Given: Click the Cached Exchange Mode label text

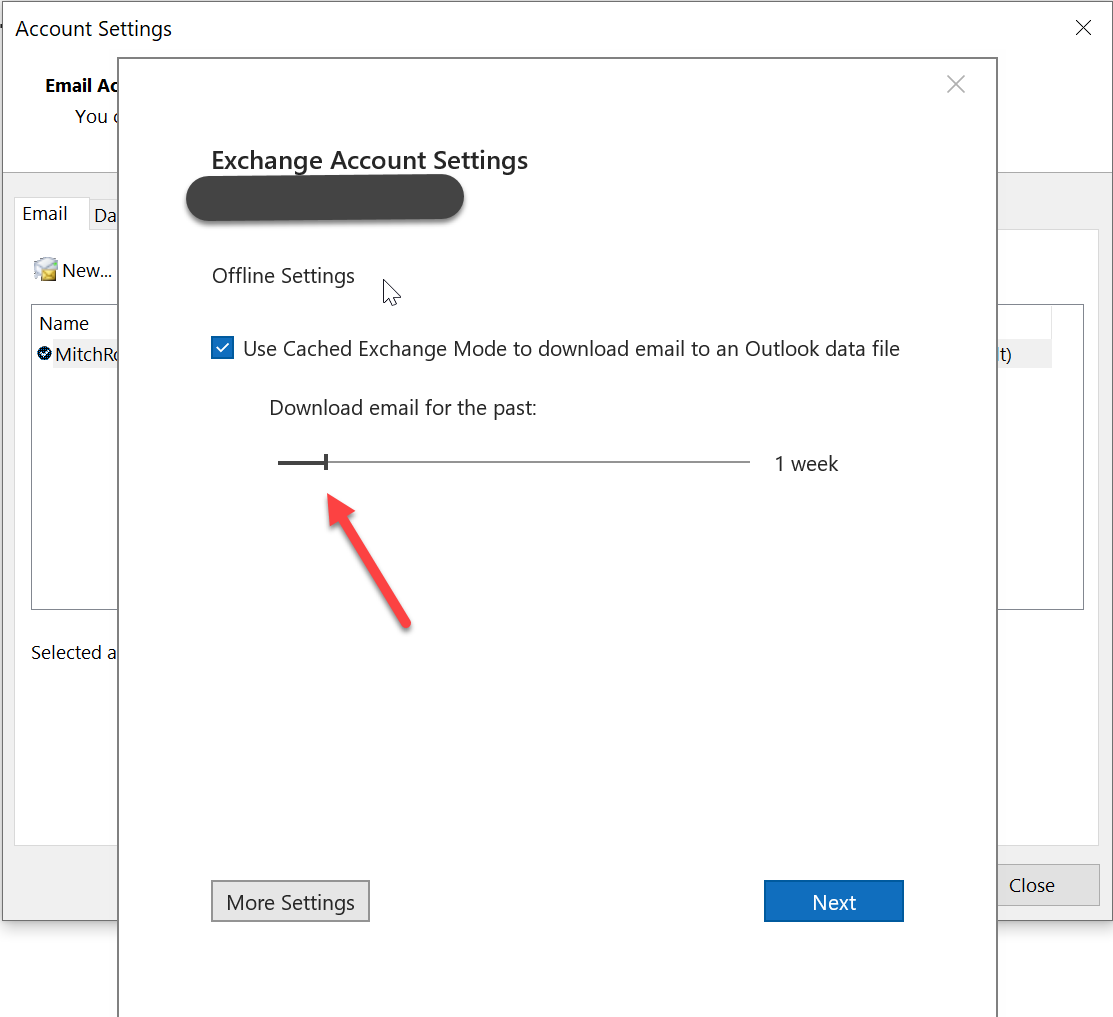Looking at the screenshot, I should point(571,349).
